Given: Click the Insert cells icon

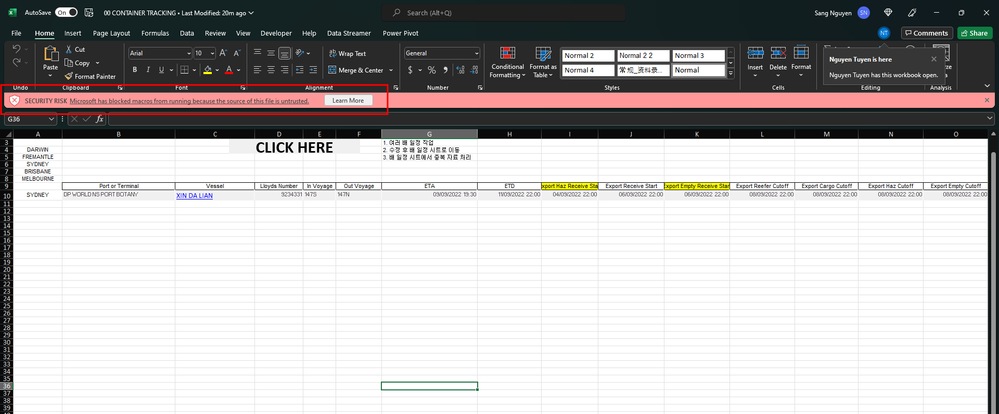Looking at the screenshot, I should [756, 53].
